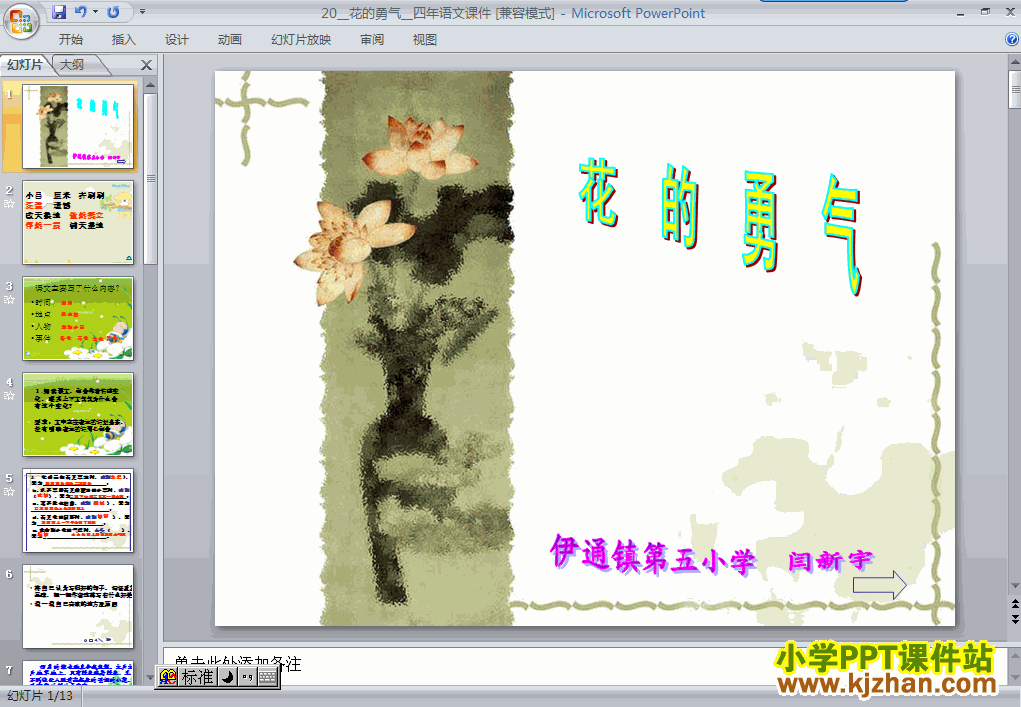
Task: Select slide 5 thumbnail
Action: coord(78,510)
